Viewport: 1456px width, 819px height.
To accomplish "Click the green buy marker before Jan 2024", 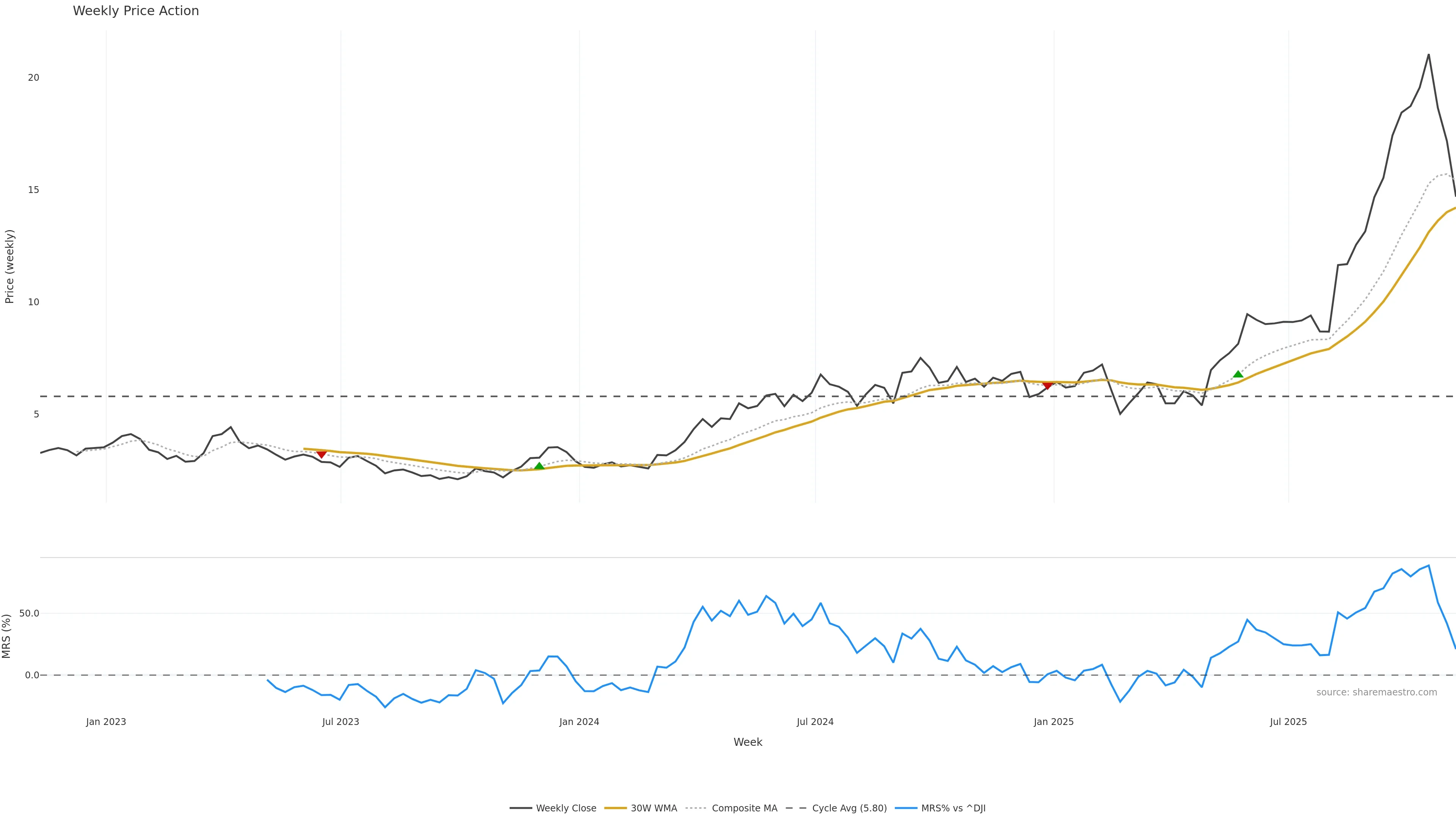I will [x=539, y=466].
